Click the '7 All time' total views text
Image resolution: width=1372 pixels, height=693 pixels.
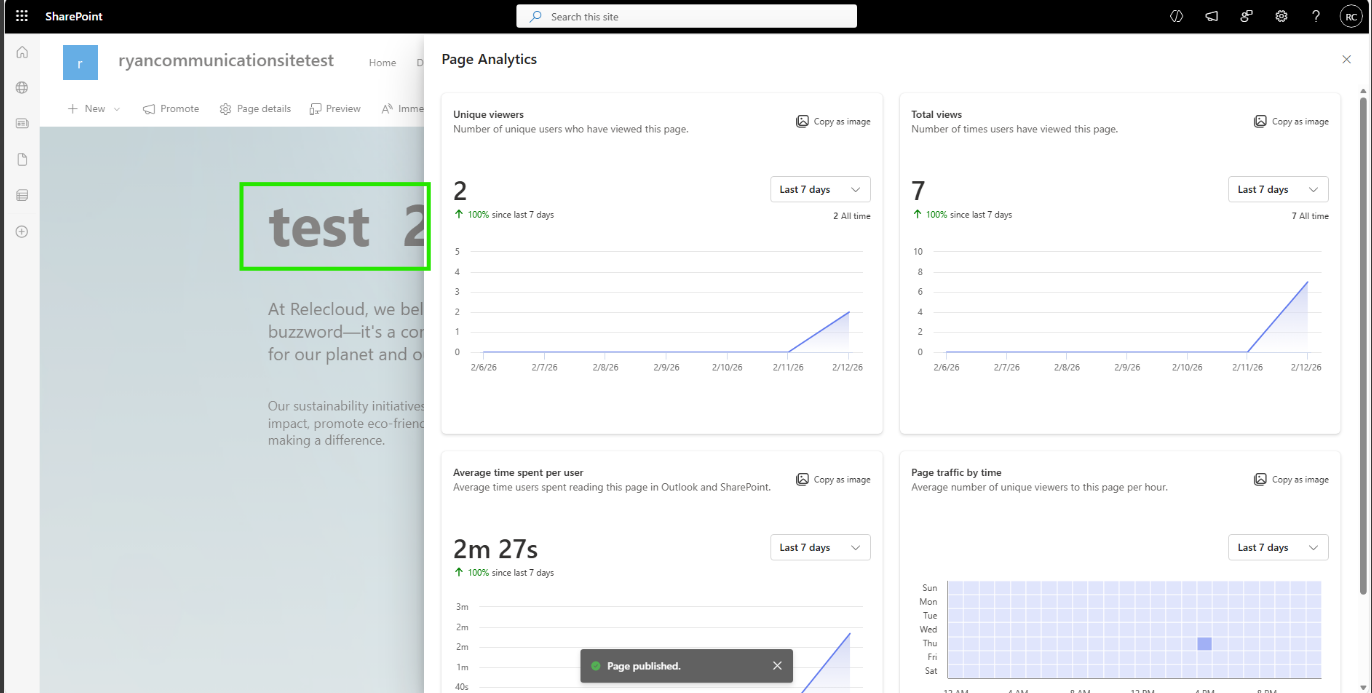click(x=1310, y=216)
